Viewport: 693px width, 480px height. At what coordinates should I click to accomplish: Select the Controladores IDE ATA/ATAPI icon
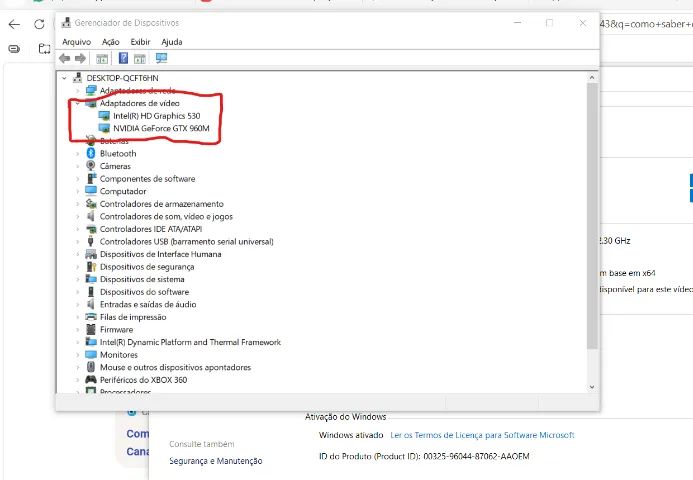91,229
